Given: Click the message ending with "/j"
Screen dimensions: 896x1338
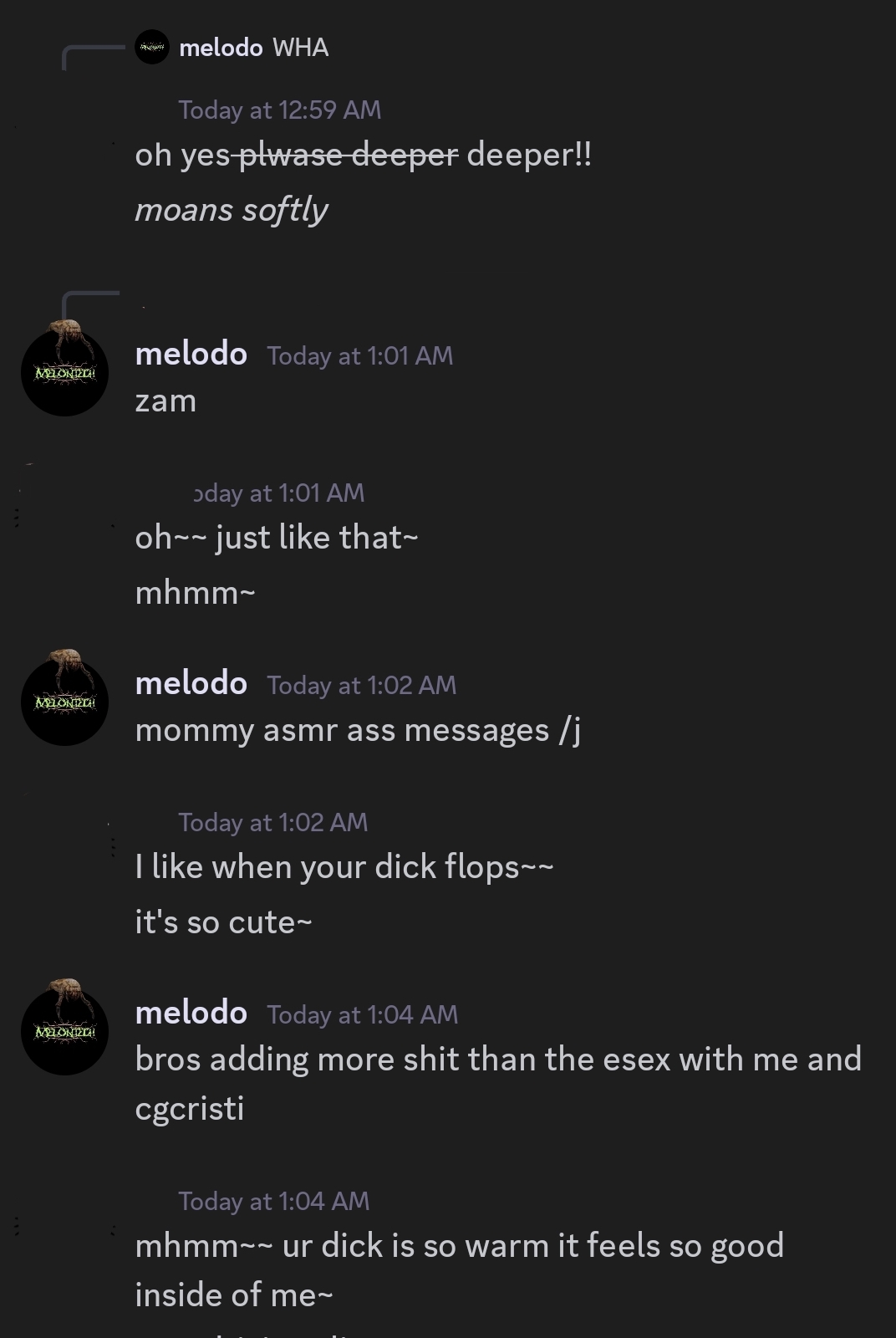Looking at the screenshot, I should point(358,731).
